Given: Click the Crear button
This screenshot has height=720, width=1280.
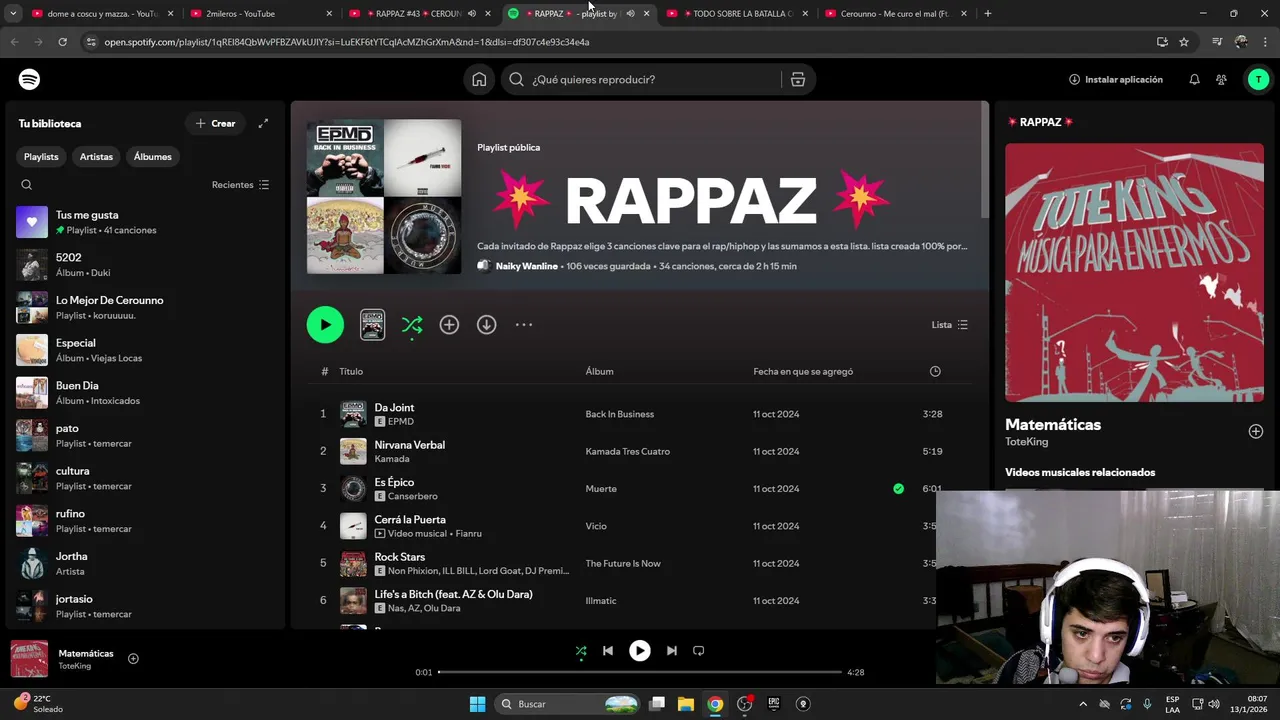Looking at the screenshot, I should coord(215,123).
